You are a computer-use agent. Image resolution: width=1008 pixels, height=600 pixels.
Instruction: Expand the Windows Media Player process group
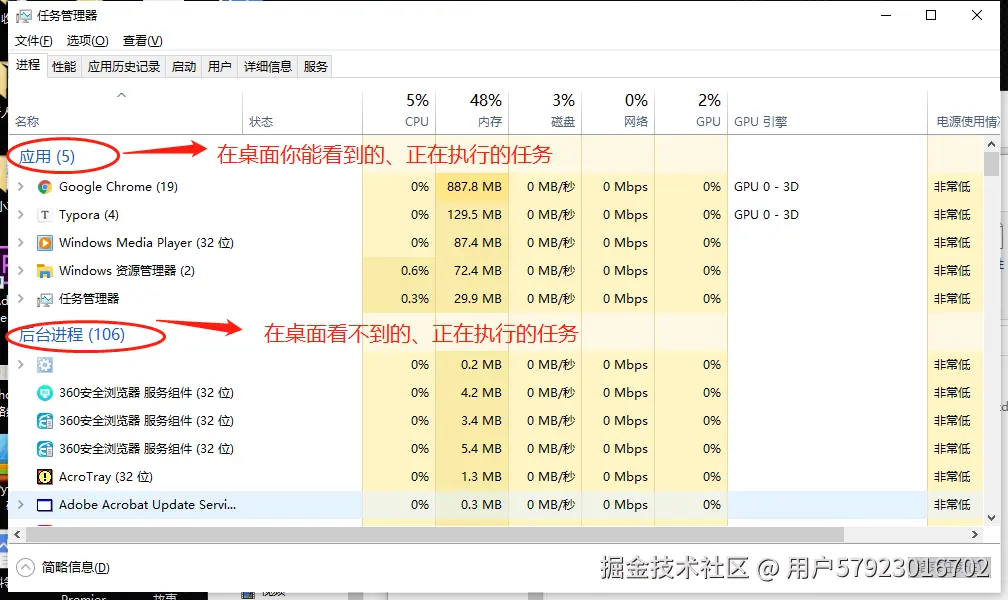(21, 242)
